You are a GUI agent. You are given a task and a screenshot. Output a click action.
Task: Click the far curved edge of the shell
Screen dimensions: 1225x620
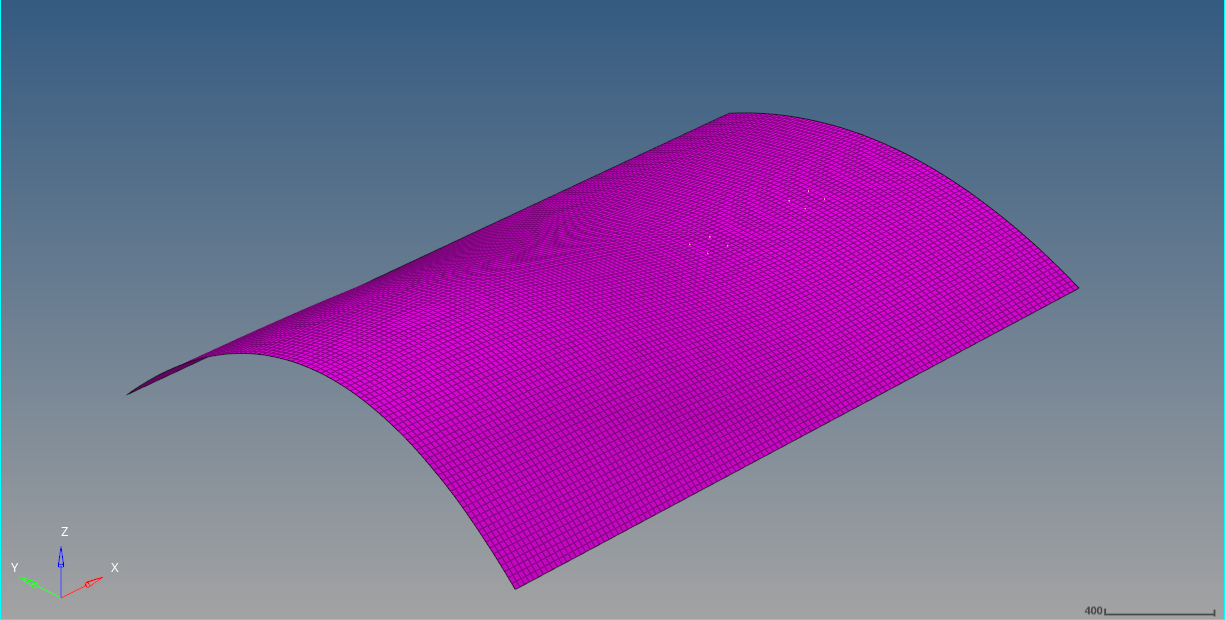point(950,172)
